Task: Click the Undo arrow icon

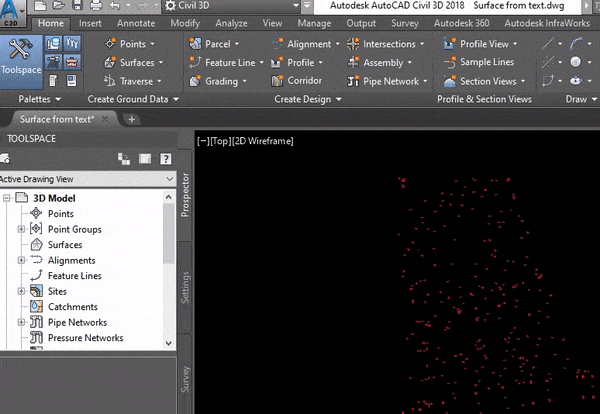Action: (x=115, y=5)
